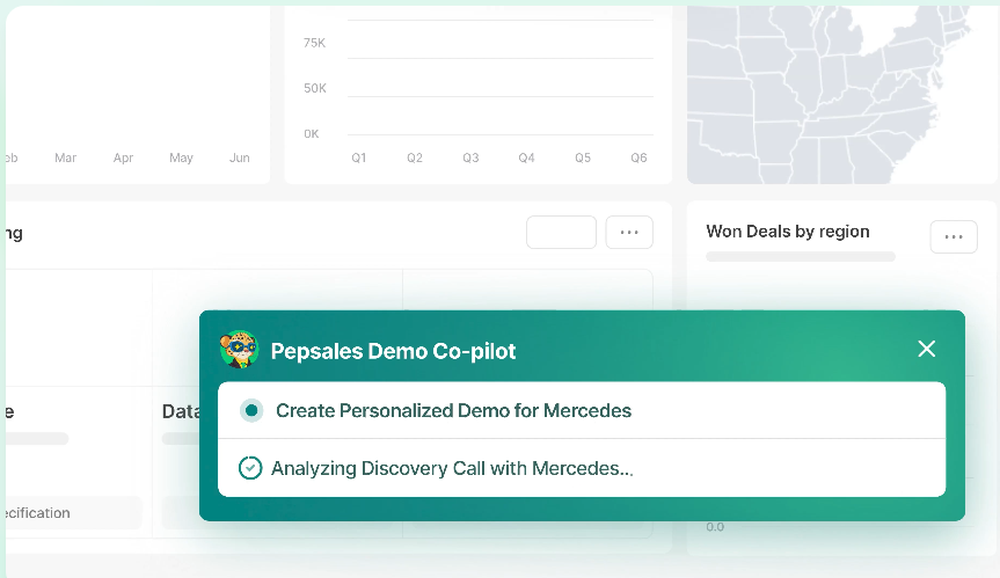
Task: Click the Mar month label
Action: (65, 158)
